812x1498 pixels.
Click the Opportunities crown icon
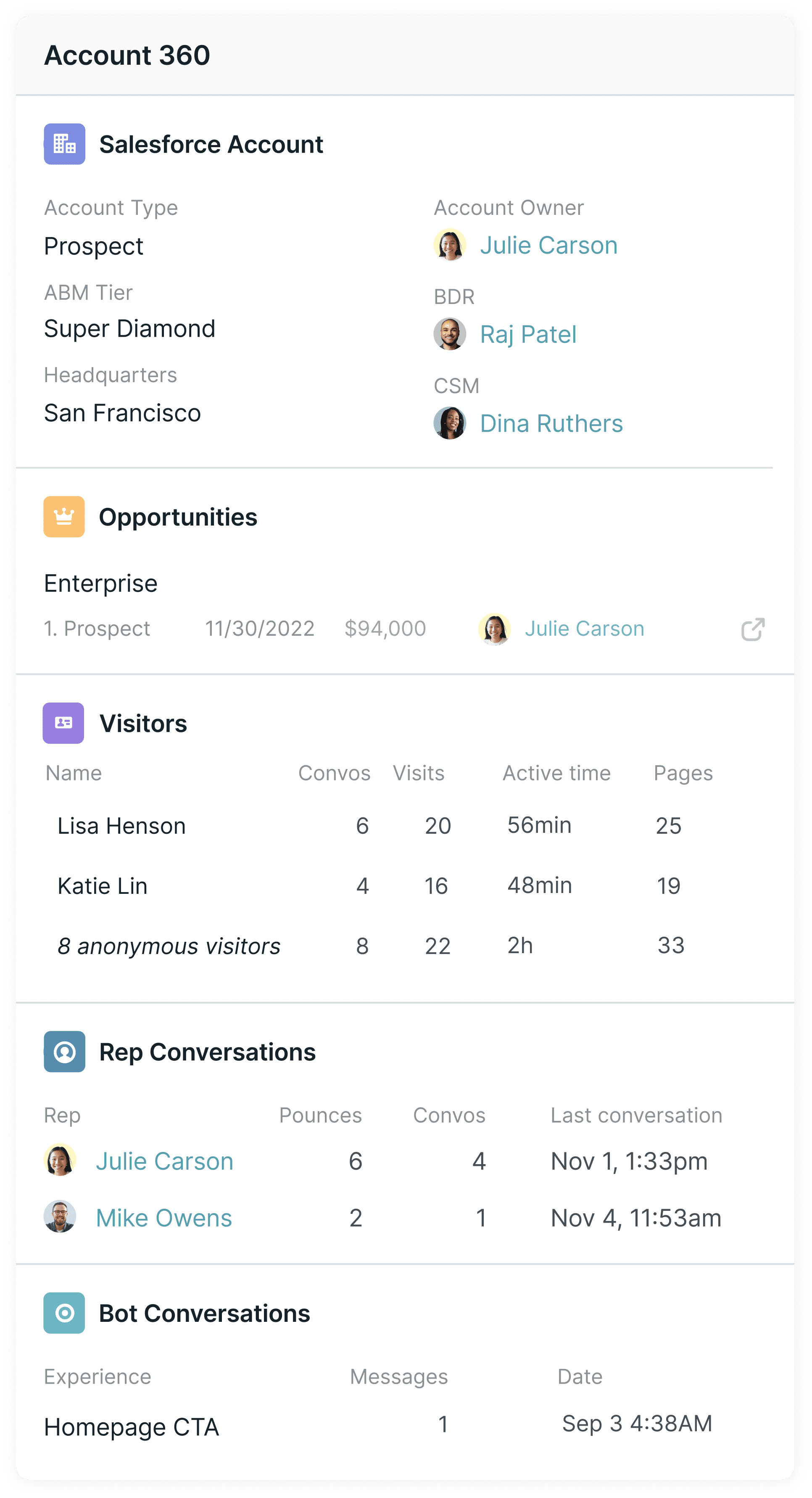[64, 516]
